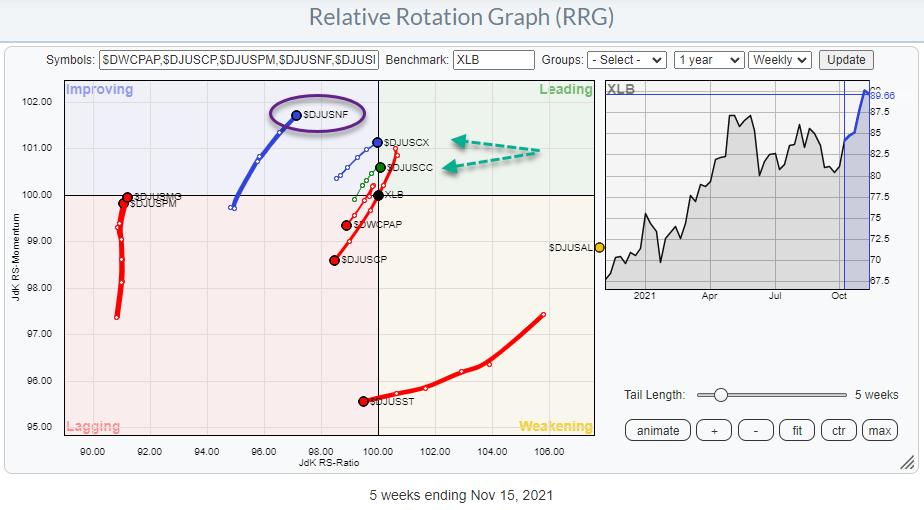Select the green $DJUSCC marker

coord(380,167)
